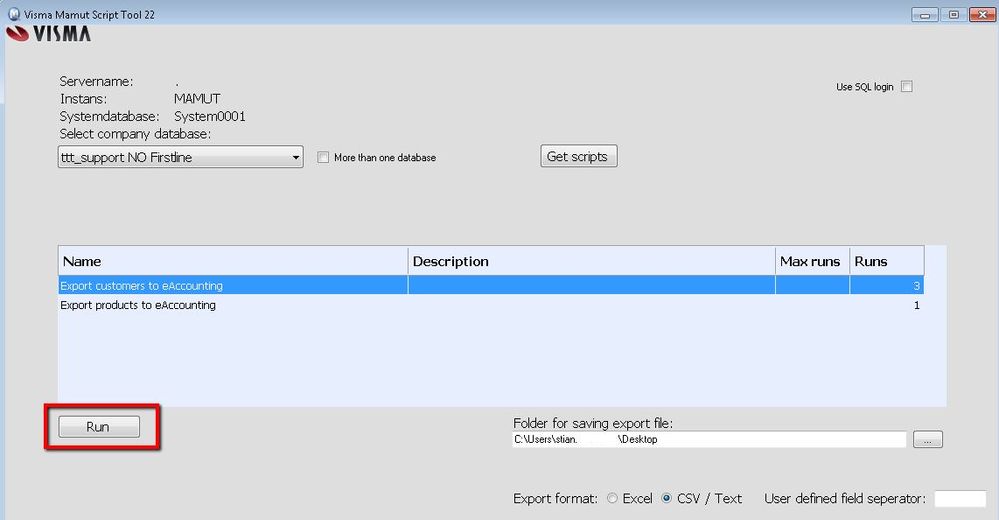Click the Max runs column header
This screenshot has width=999, height=520.
tap(812, 261)
